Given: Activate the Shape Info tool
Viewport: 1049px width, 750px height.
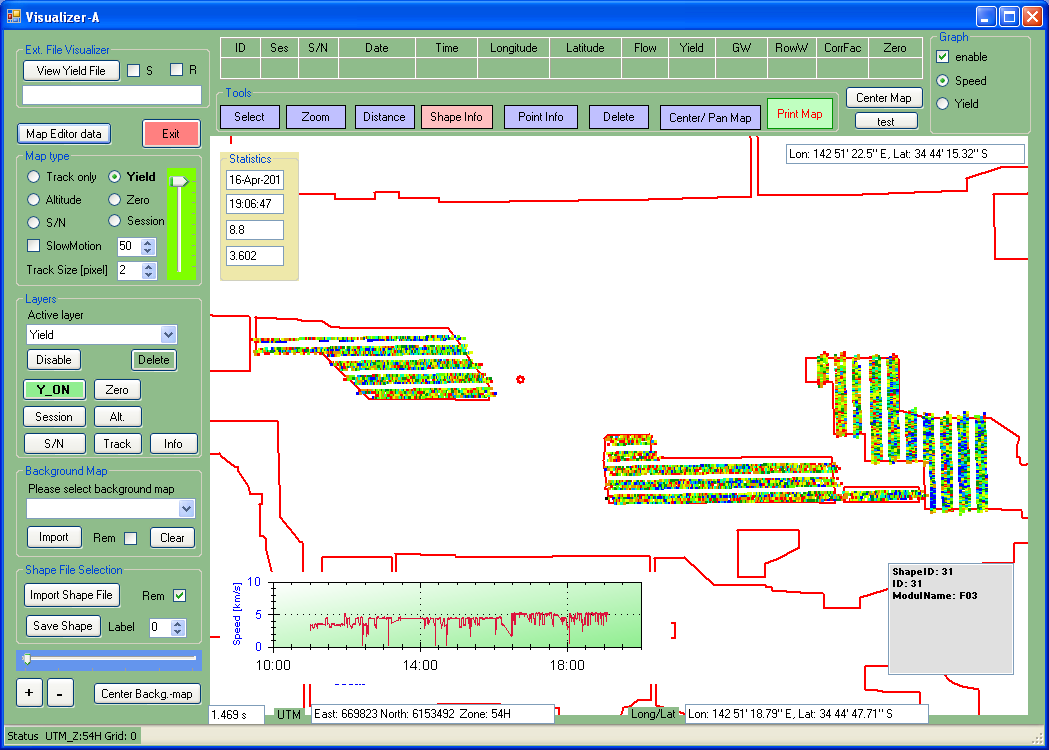Looking at the screenshot, I should pyautogui.click(x=456, y=117).
